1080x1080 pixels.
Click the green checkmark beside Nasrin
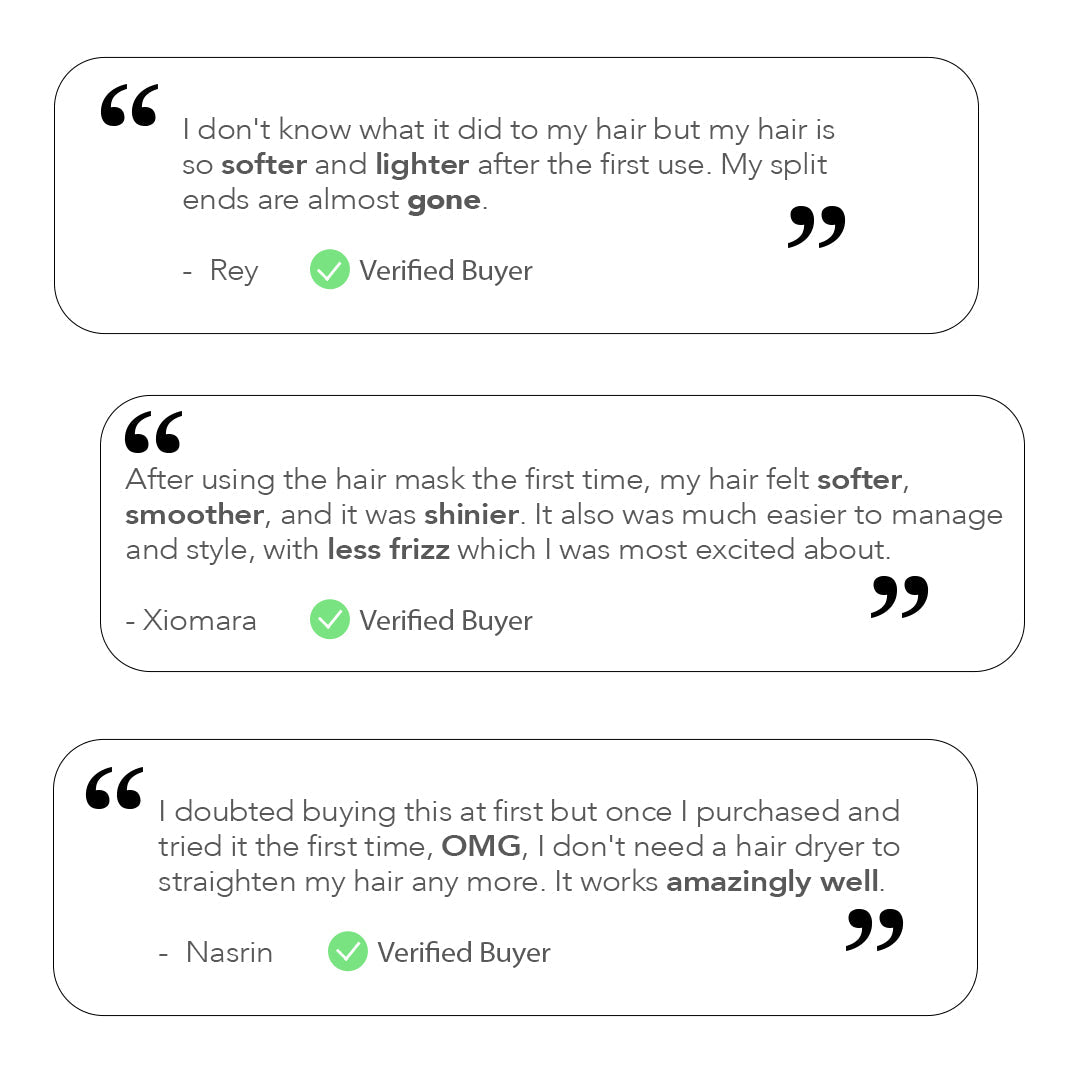347,952
